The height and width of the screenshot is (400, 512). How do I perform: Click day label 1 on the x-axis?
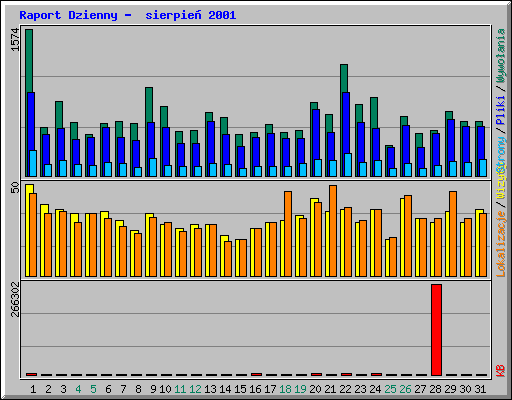coord(33,389)
